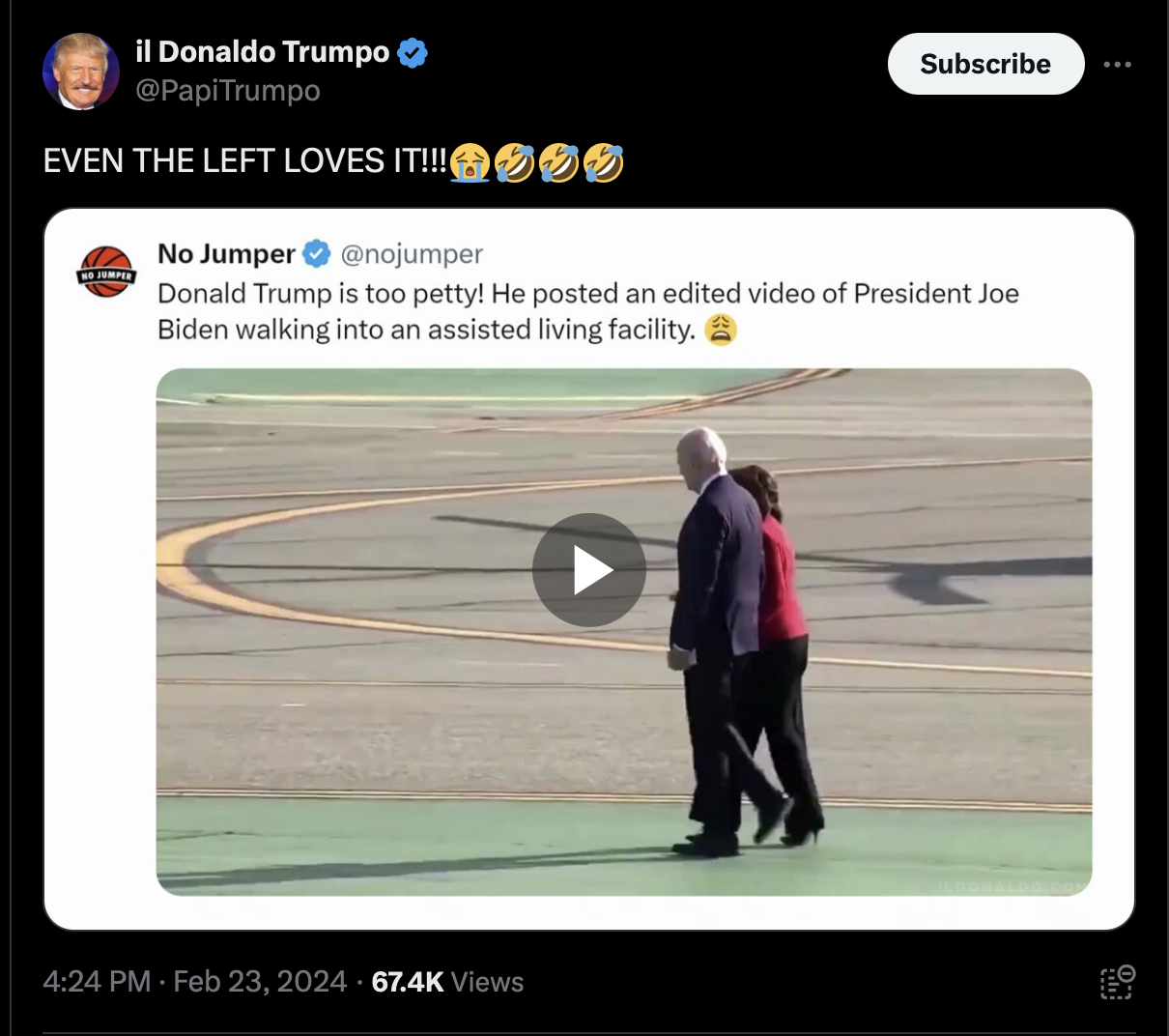Visit the @nojumper handle
This screenshot has height=1036, width=1169.
tap(412, 254)
